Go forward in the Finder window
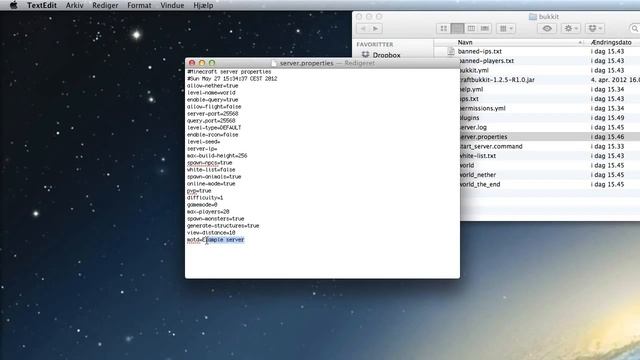640x360 pixels. click(376, 29)
